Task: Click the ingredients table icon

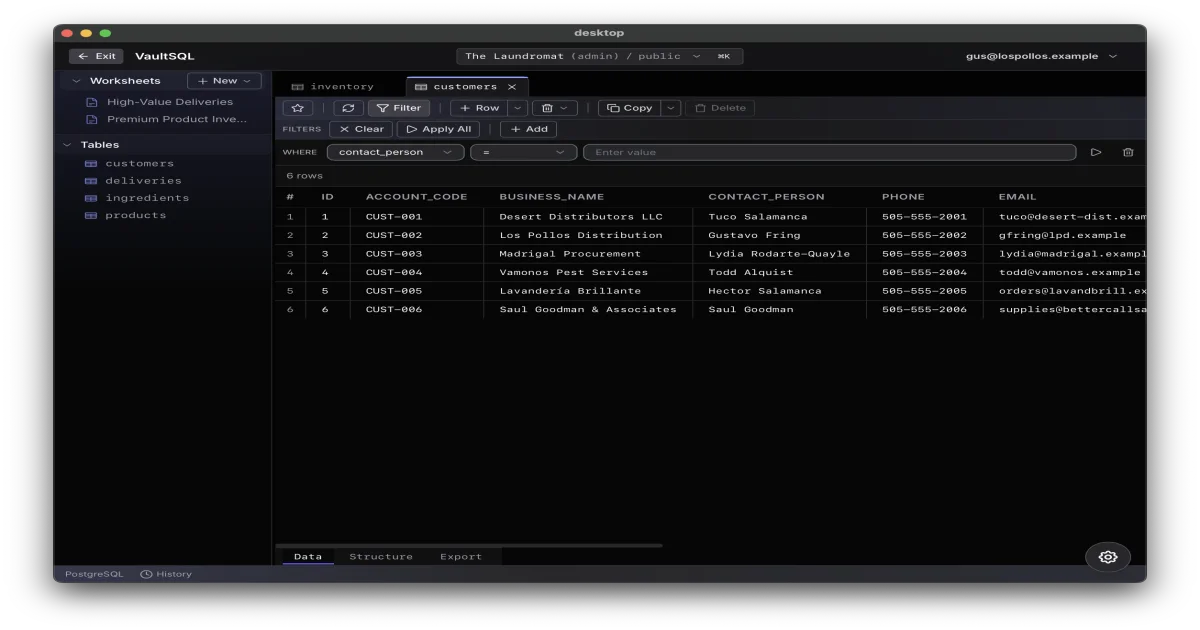Action: (x=90, y=198)
